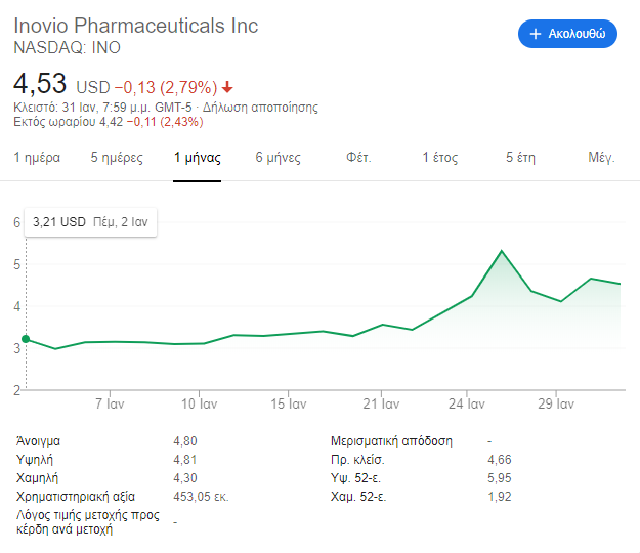Viewport: 640px width, 553px height.
Task: Switch to the 5 έτη tab
Action: 521,158
